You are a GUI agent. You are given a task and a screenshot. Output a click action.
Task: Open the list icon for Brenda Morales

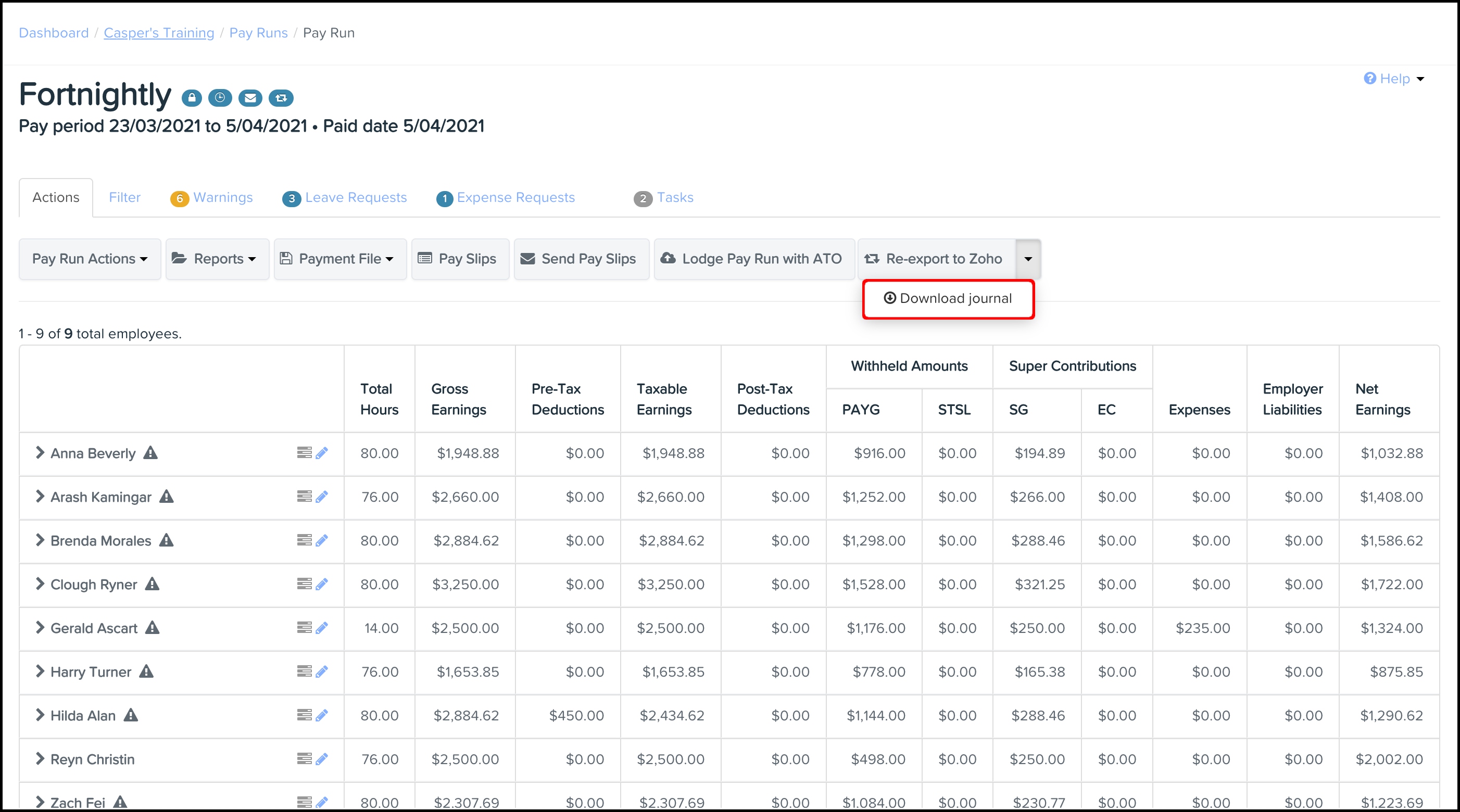305,540
